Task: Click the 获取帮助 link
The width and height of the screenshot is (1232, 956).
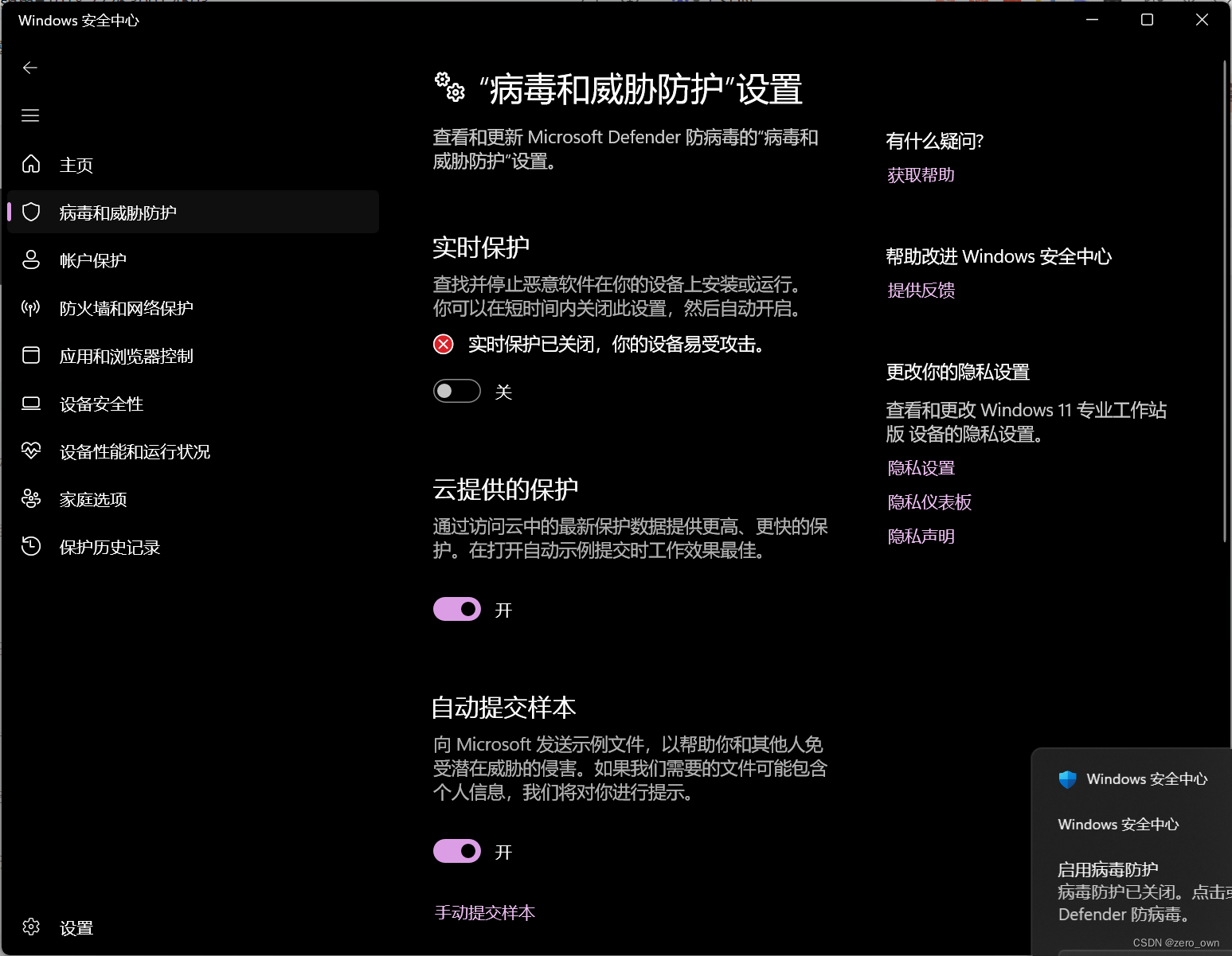Action: (x=921, y=175)
